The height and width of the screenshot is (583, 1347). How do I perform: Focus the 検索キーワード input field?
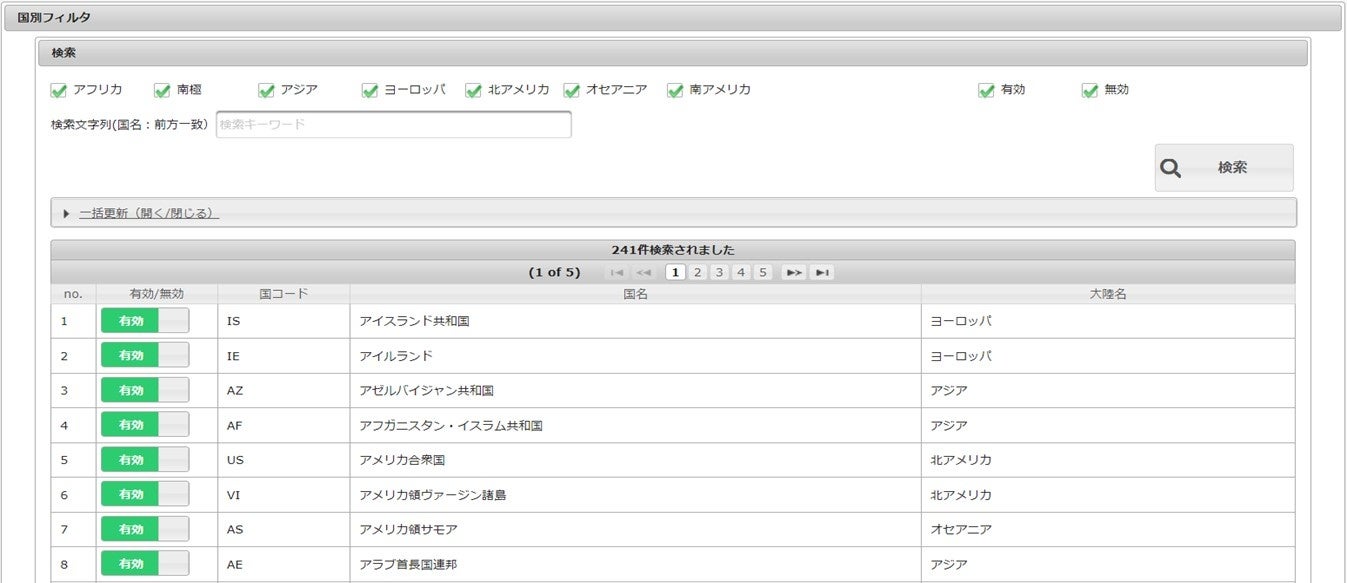point(394,125)
